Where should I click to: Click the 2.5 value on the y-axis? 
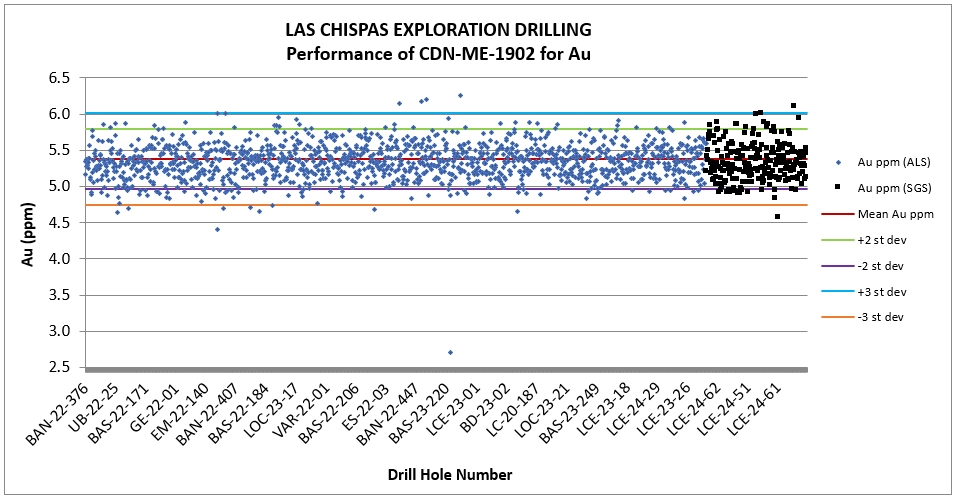tap(59, 367)
